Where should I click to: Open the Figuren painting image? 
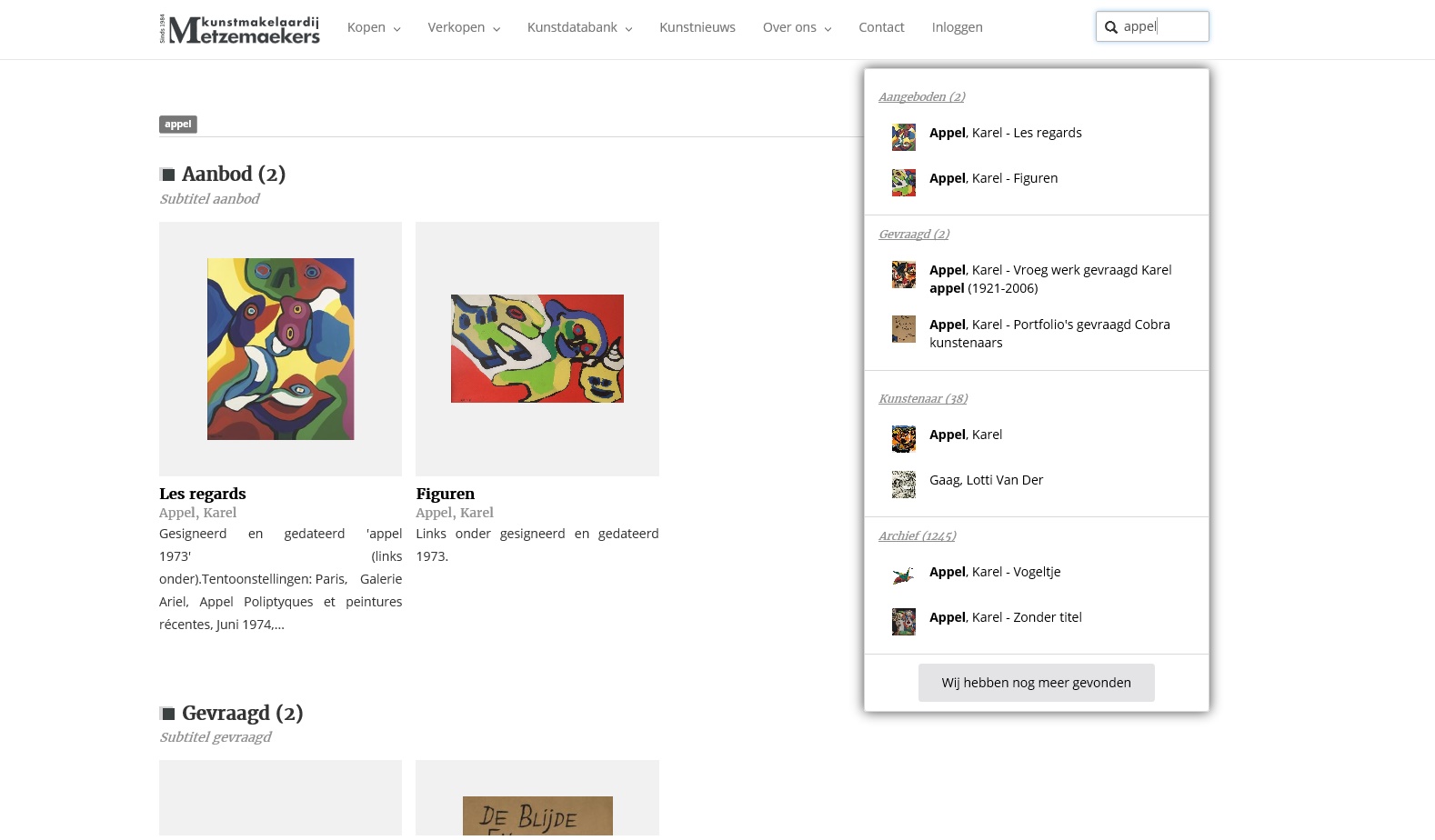pos(537,349)
